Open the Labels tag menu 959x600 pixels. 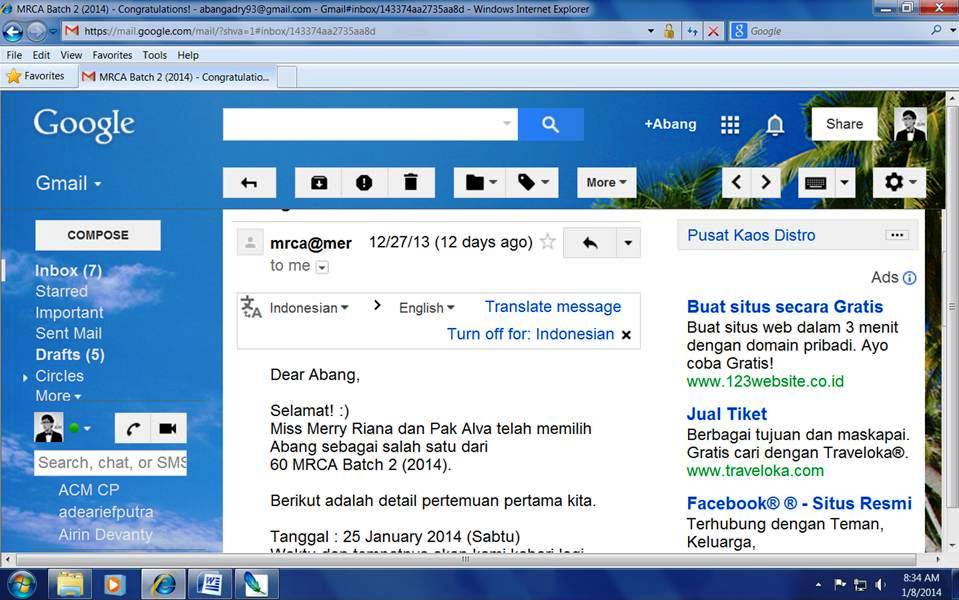tap(533, 182)
